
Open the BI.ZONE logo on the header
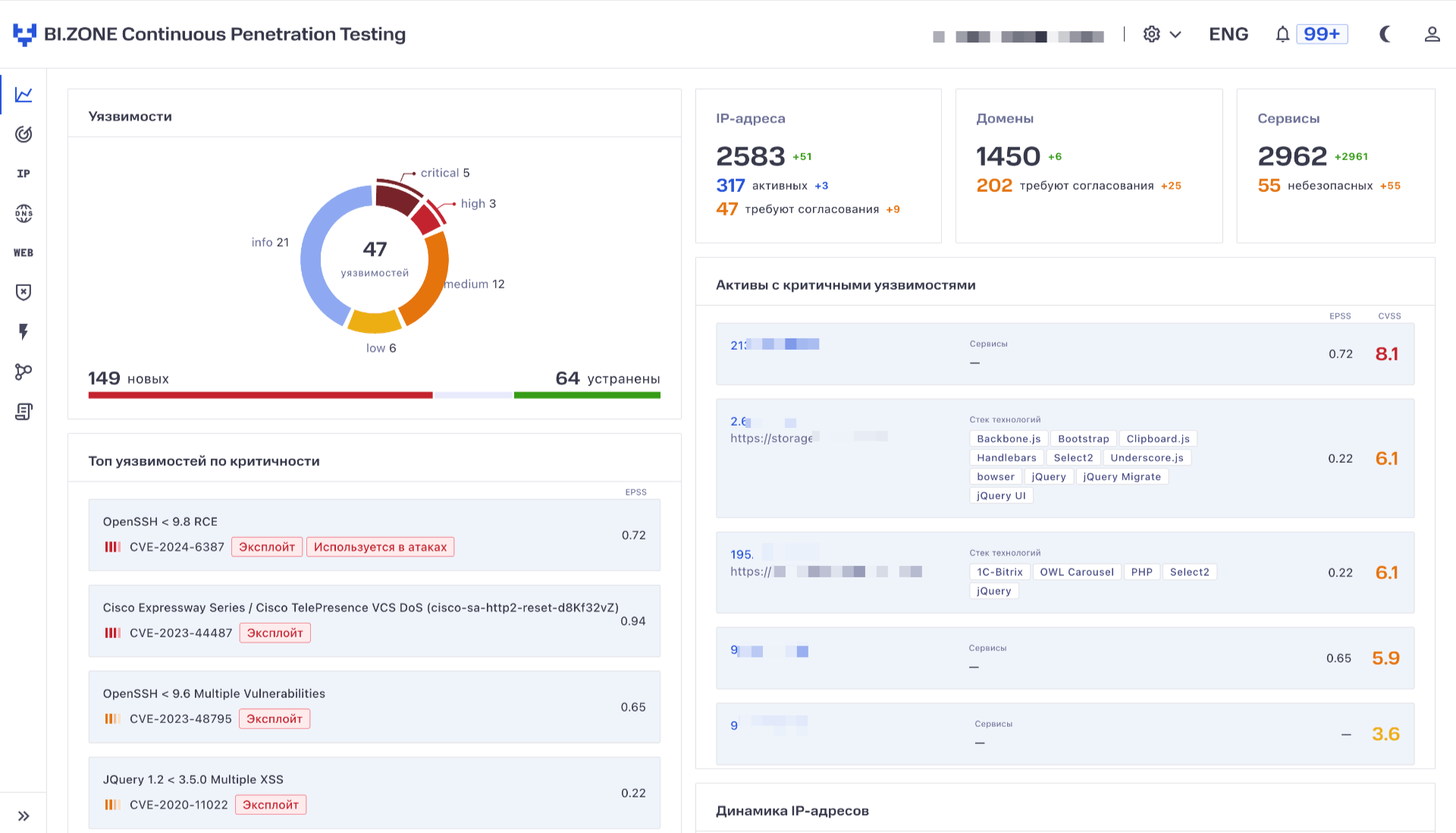[x=25, y=34]
